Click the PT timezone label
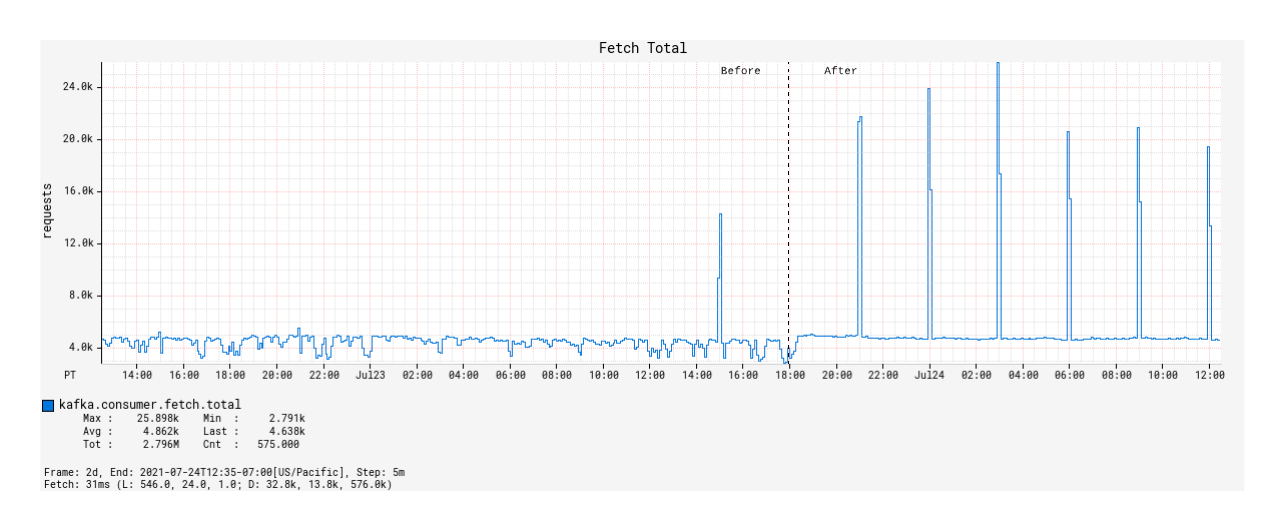The width and height of the screenshot is (1284, 530). 70,375
